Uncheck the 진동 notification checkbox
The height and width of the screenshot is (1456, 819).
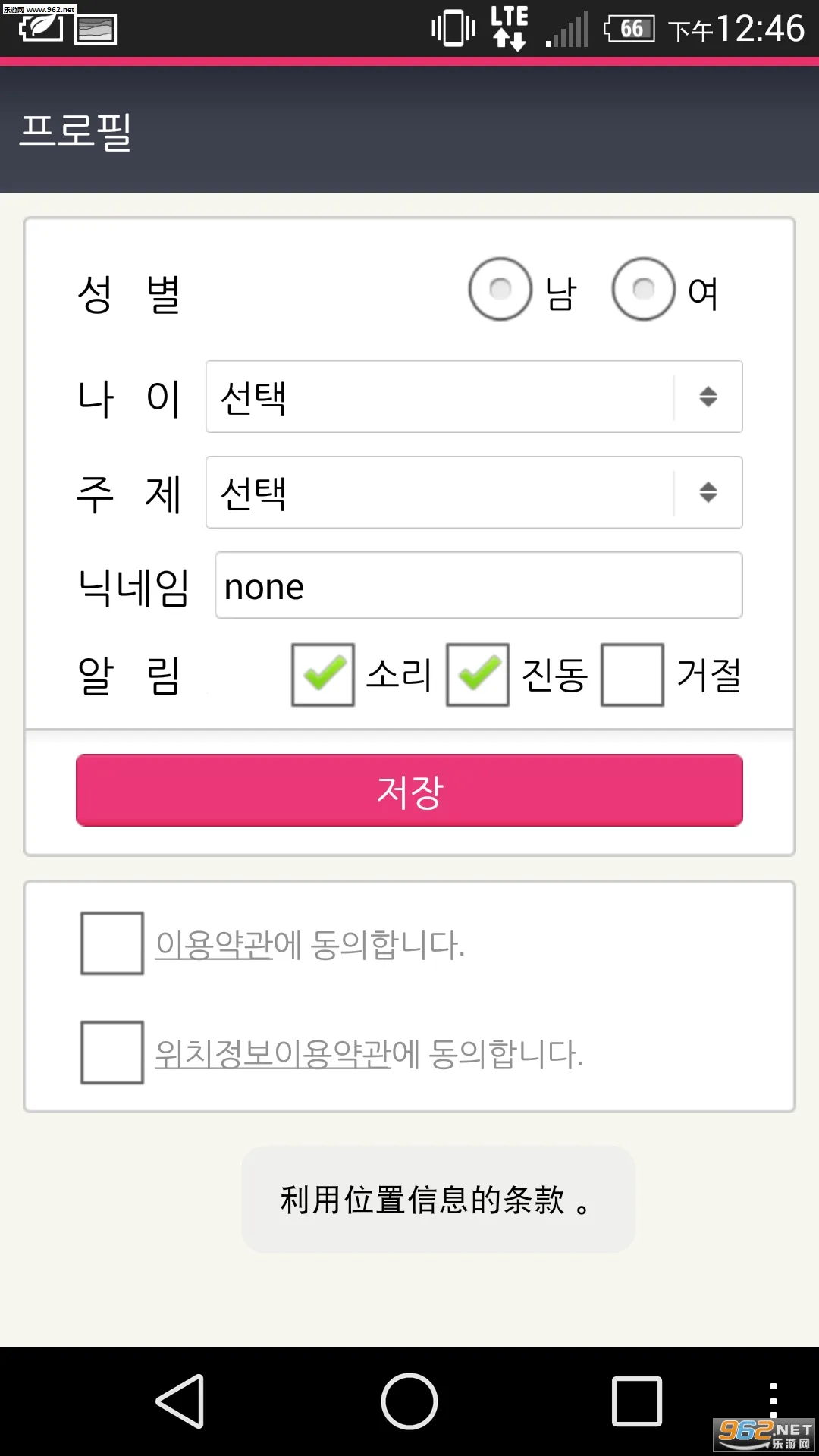click(477, 676)
